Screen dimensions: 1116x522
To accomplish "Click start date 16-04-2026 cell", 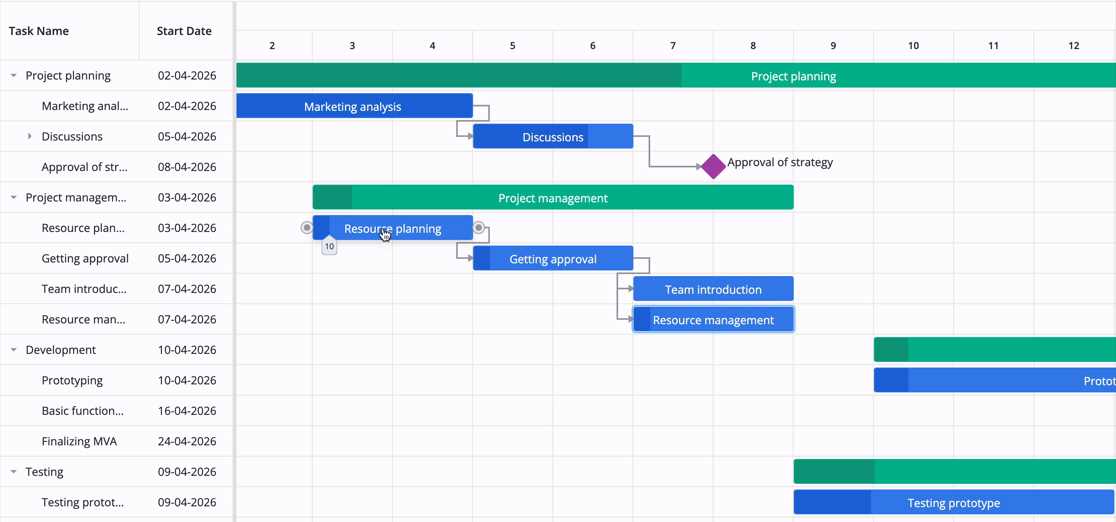I will click(x=186, y=411).
